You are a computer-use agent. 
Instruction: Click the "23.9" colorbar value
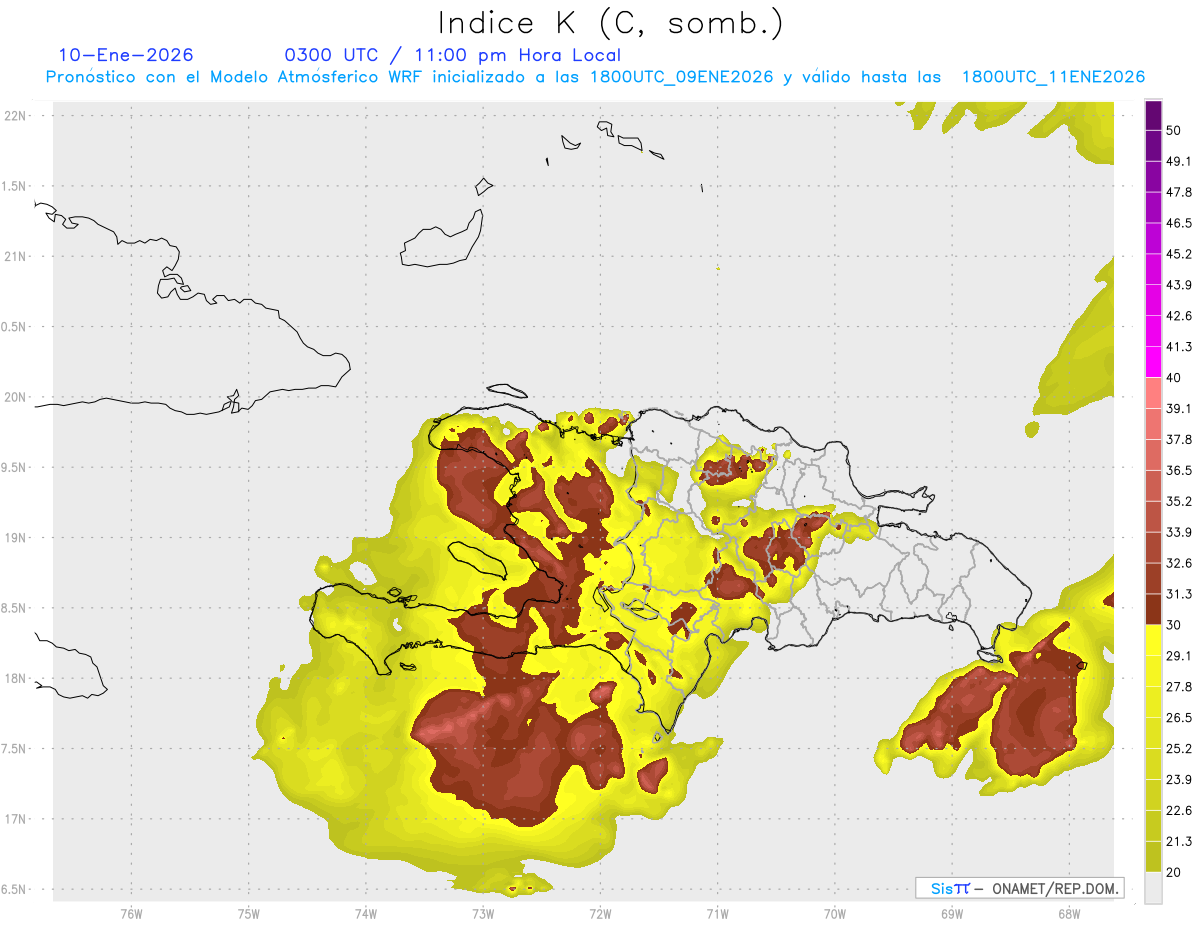click(1179, 780)
